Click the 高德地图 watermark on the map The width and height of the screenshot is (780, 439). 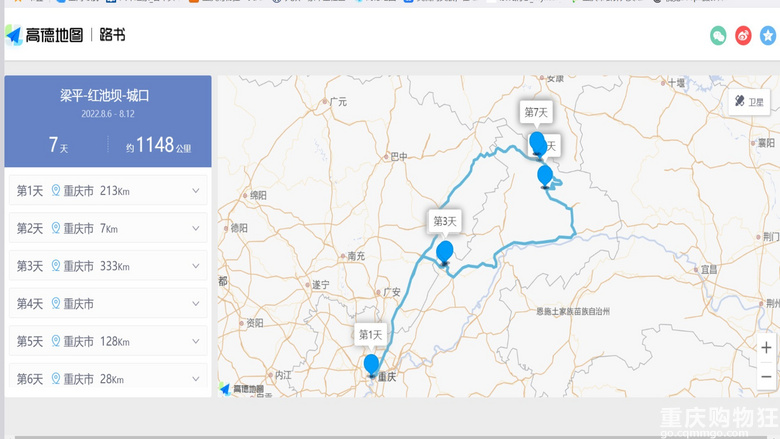pyautogui.click(x=243, y=388)
